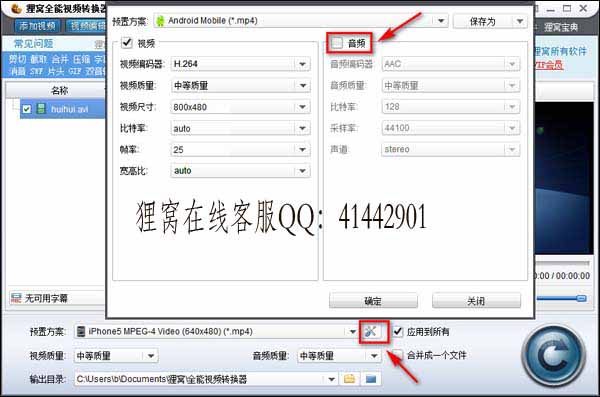Screen dimensions: 600x397
Task: Adjust the volume slider handle
Action: (581, 298)
